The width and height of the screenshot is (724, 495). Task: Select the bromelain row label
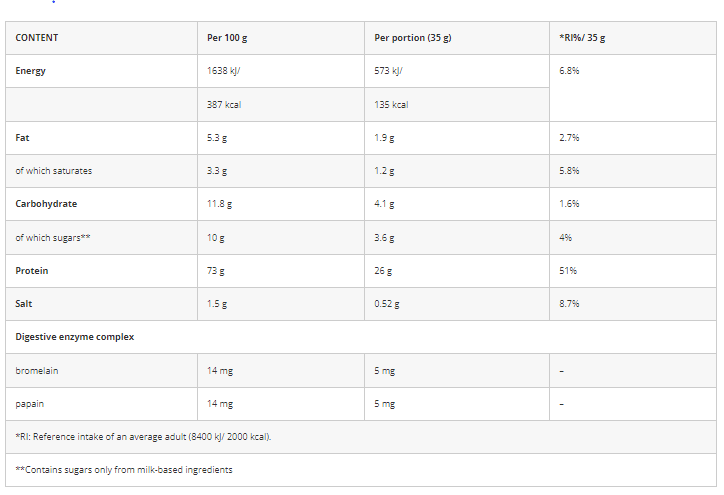pos(36,371)
